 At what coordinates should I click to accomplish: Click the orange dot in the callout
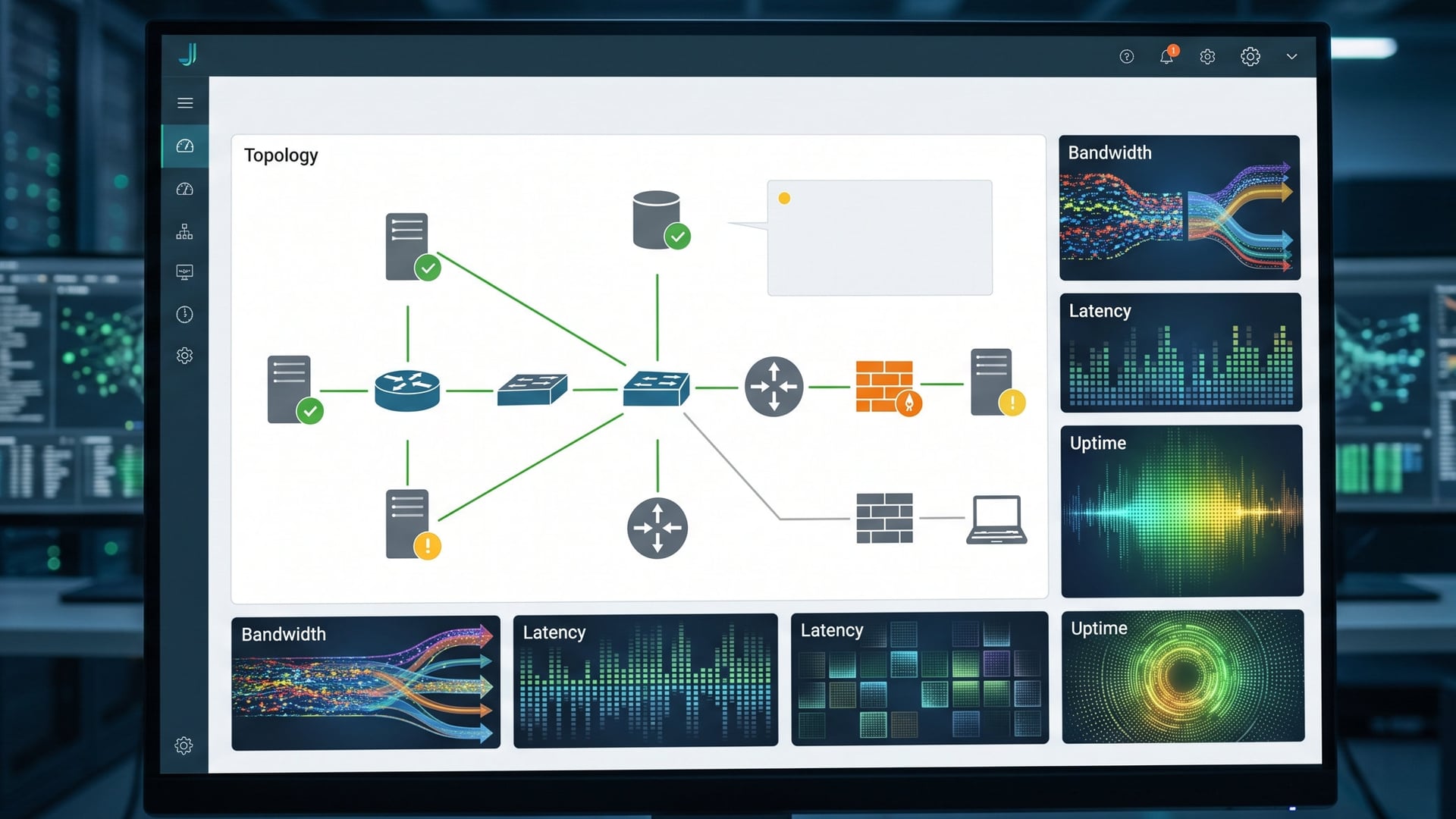785,199
